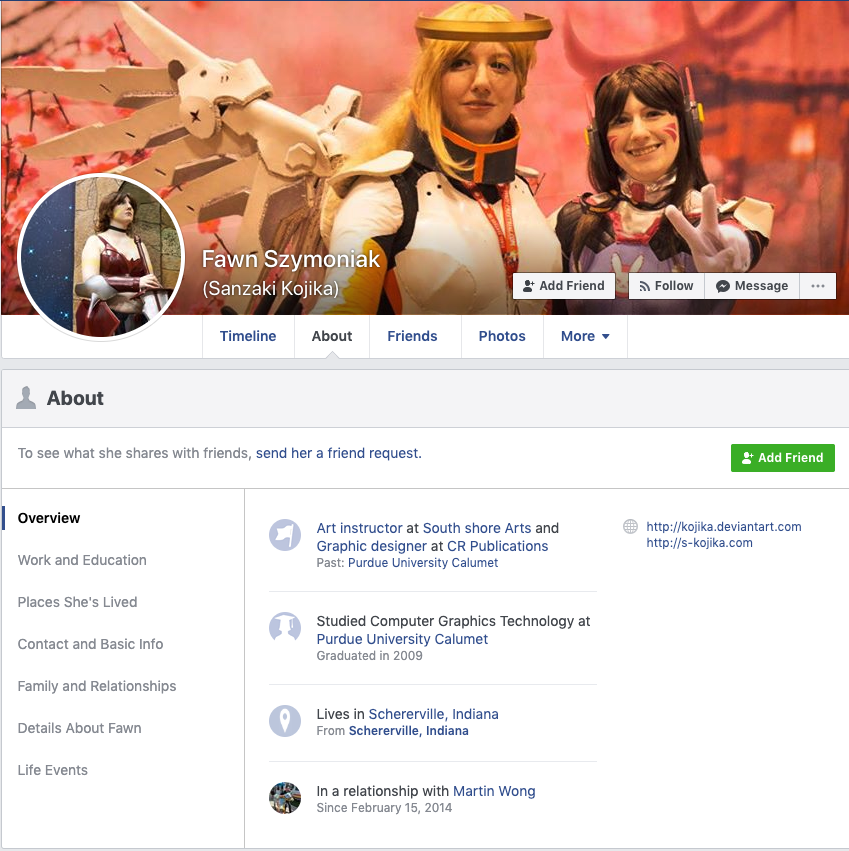Switch to the Timeline tab

coord(248,336)
